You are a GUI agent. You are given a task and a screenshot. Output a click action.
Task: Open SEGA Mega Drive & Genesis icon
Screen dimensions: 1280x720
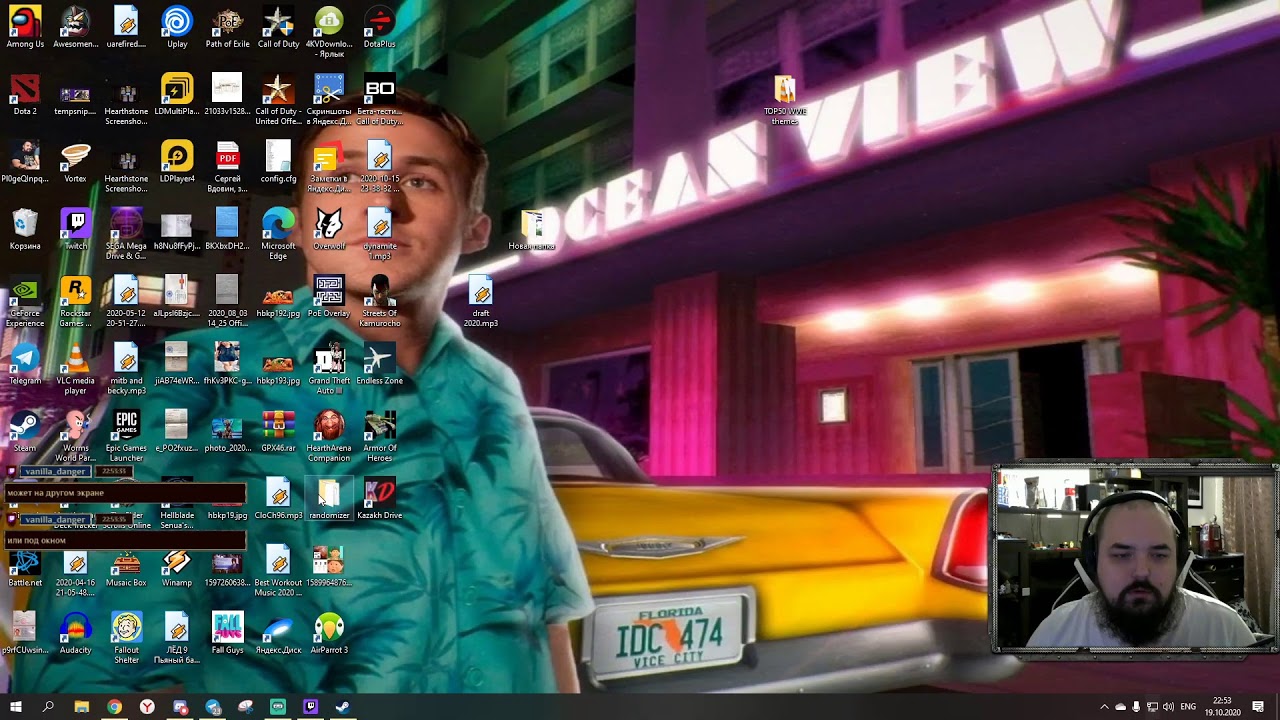pyautogui.click(x=126, y=234)
